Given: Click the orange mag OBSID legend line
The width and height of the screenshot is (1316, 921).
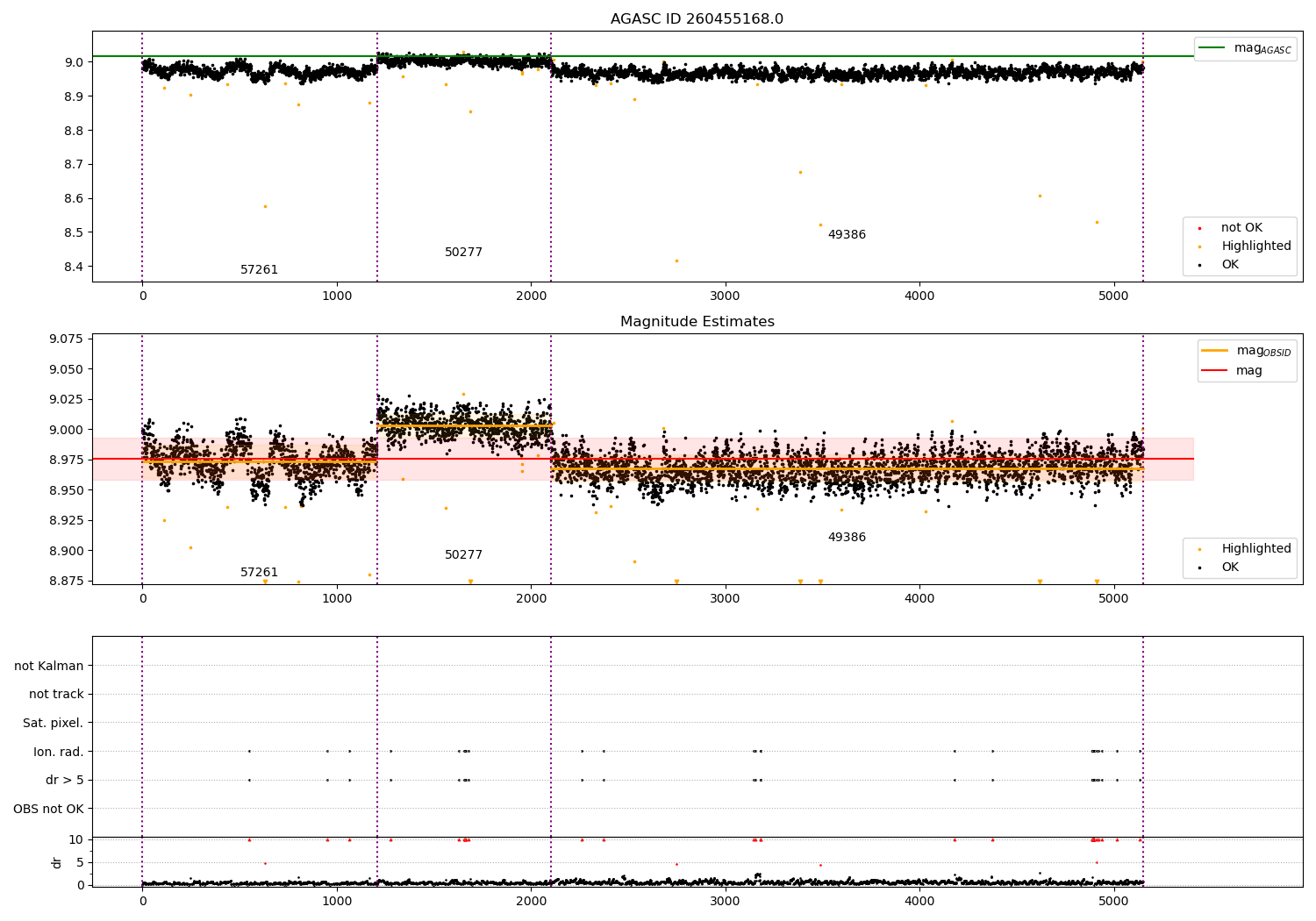Looking at the screenshot, I should pos(1215,351).
